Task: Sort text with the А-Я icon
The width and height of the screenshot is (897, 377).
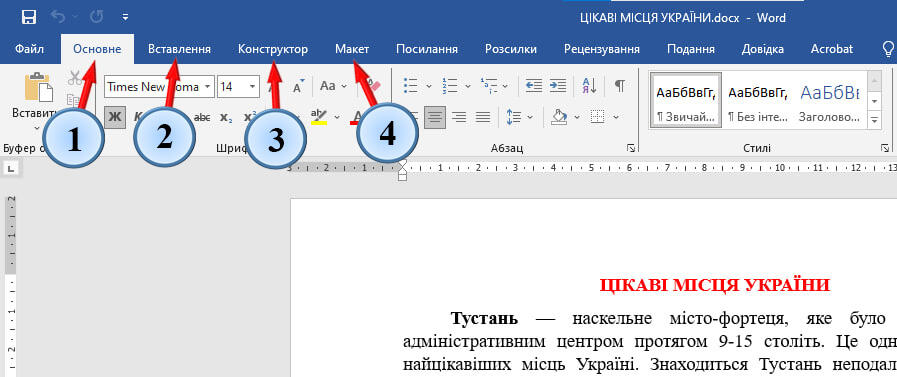Action: [589, 86]
